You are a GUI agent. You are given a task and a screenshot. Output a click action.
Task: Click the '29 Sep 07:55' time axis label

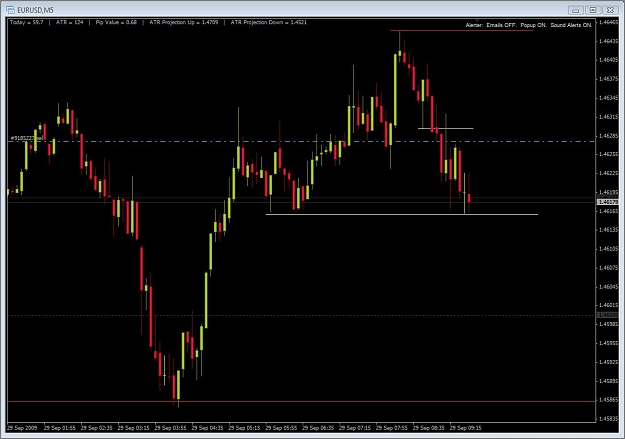tap(392, 428)
